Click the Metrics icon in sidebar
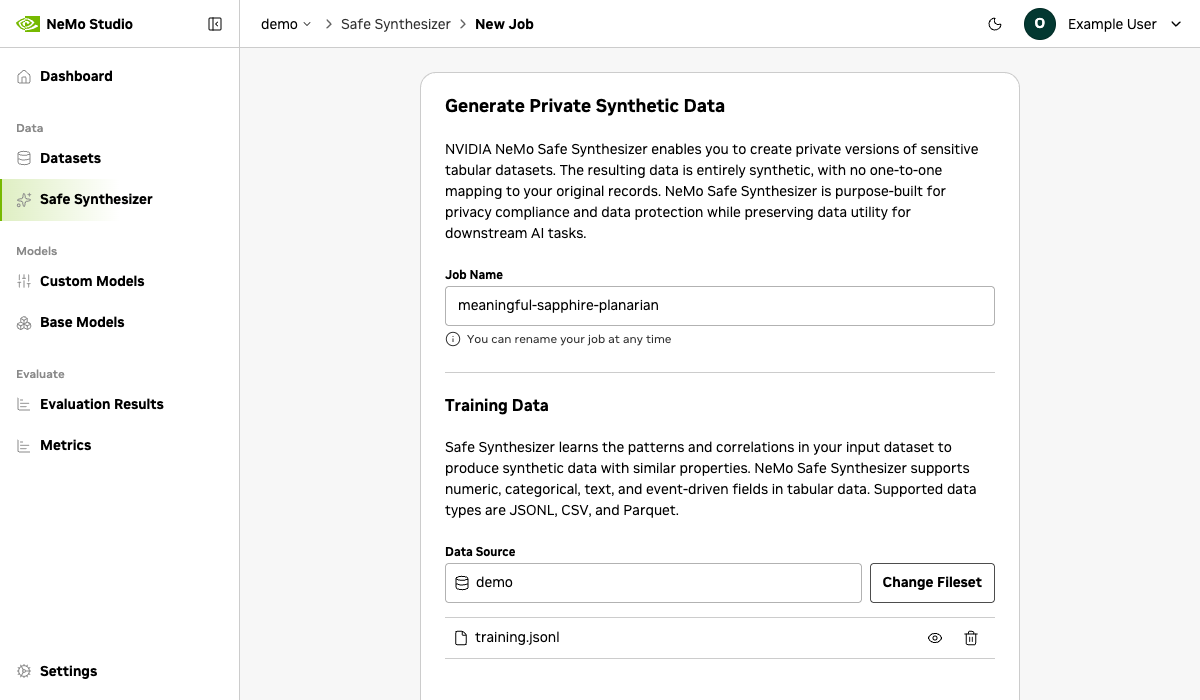The width and height of the screenshot is (1200, 700). click(24, 446)
